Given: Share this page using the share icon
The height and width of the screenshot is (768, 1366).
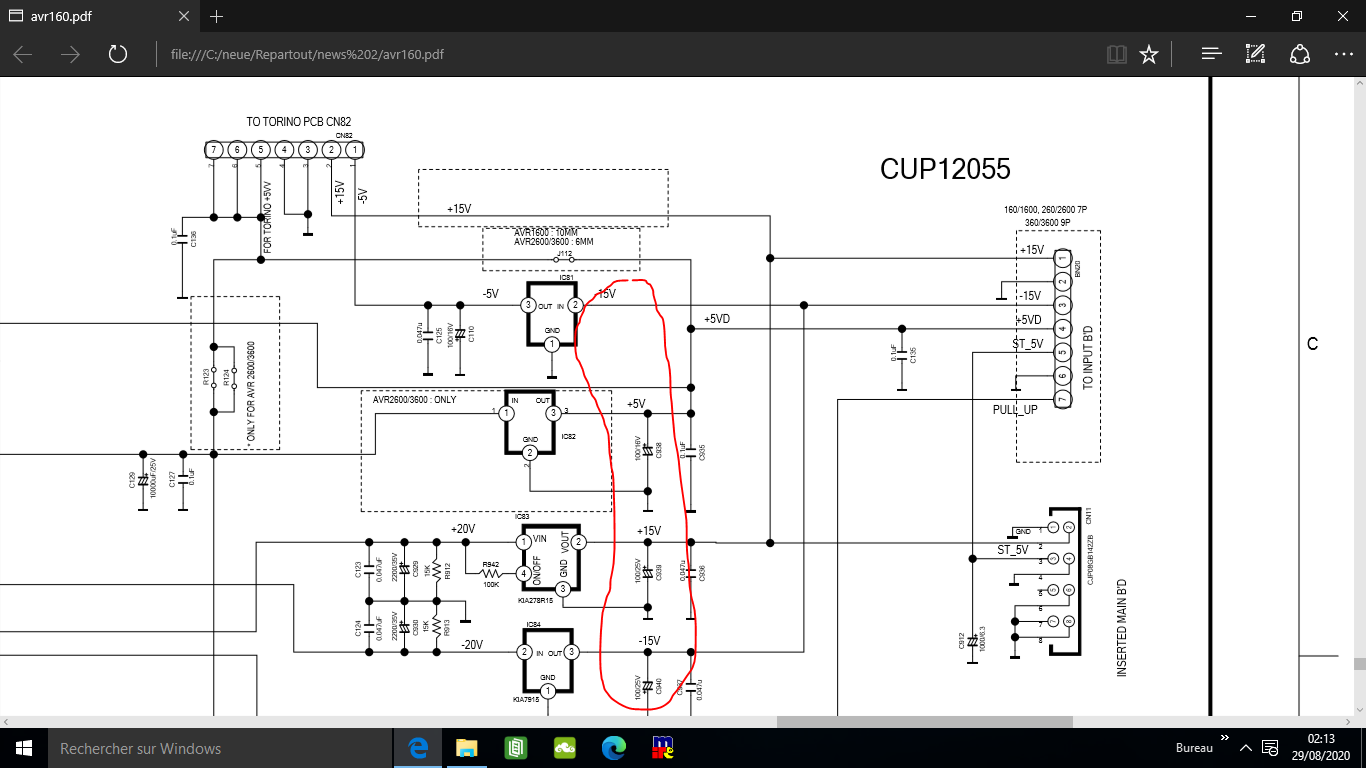Looking at the screenshot, I should (1299, 54).
